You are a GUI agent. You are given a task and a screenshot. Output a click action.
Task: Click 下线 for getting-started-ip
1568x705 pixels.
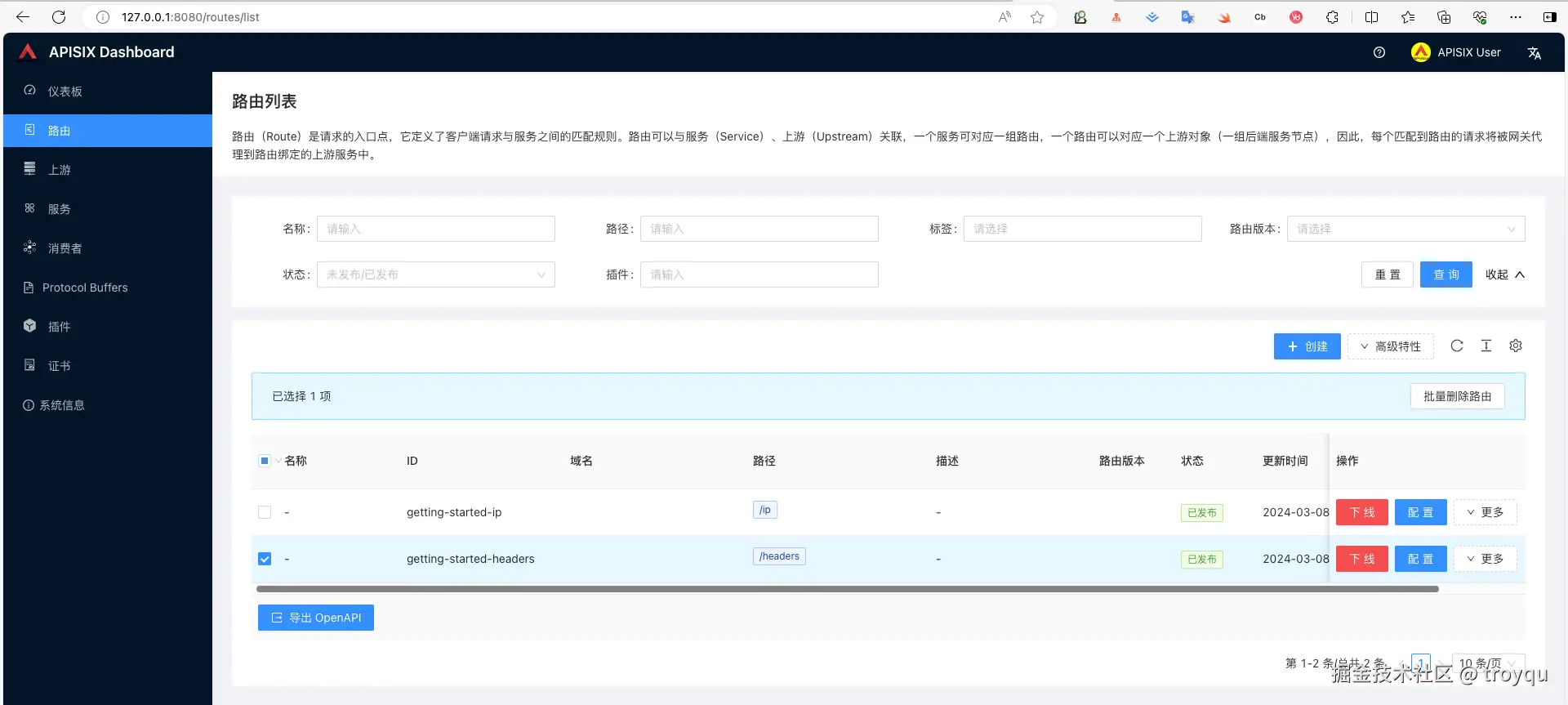tap(1362, 512)
